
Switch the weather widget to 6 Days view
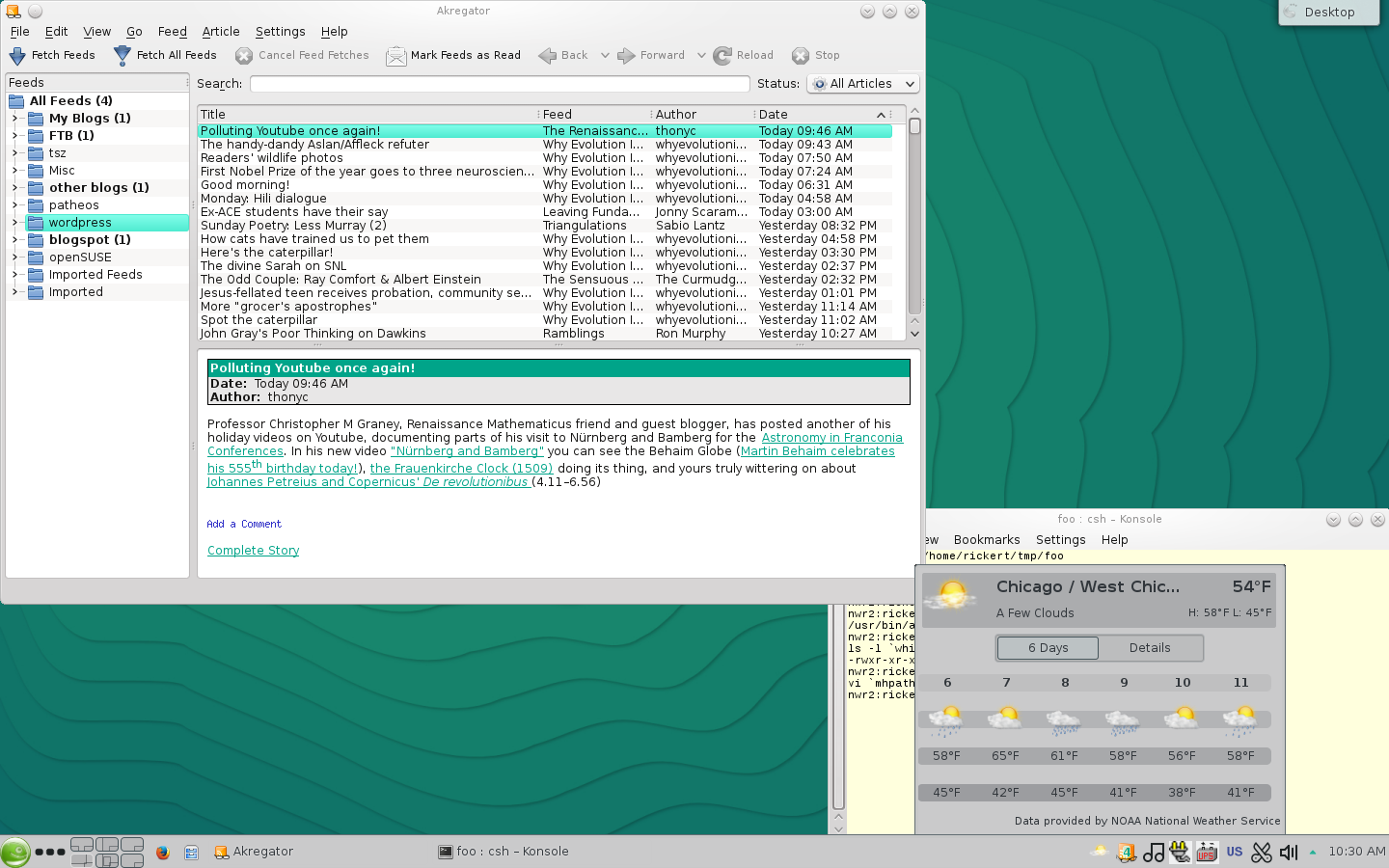[1048, 647]
